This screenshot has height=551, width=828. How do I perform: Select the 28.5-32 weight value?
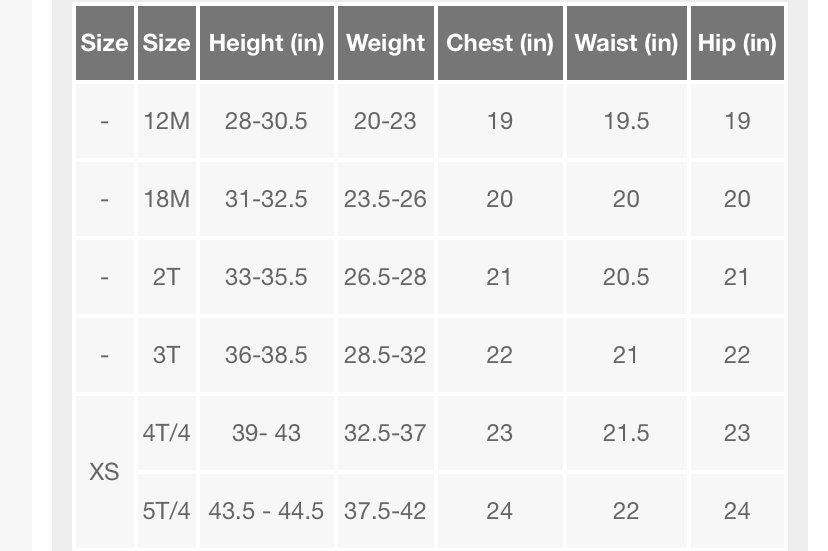click(385, 355)
